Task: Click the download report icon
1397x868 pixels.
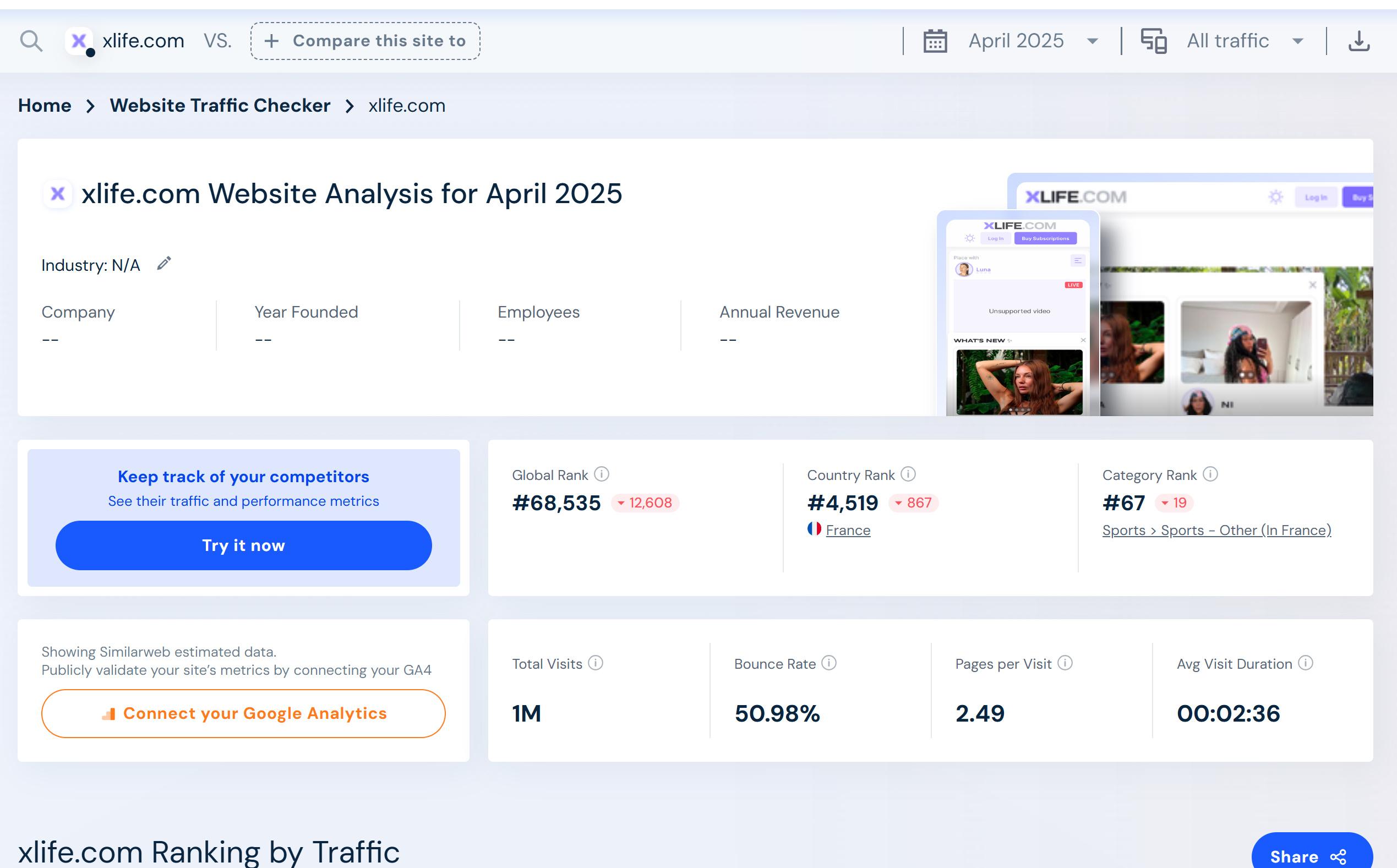Action: (1358, 41)
